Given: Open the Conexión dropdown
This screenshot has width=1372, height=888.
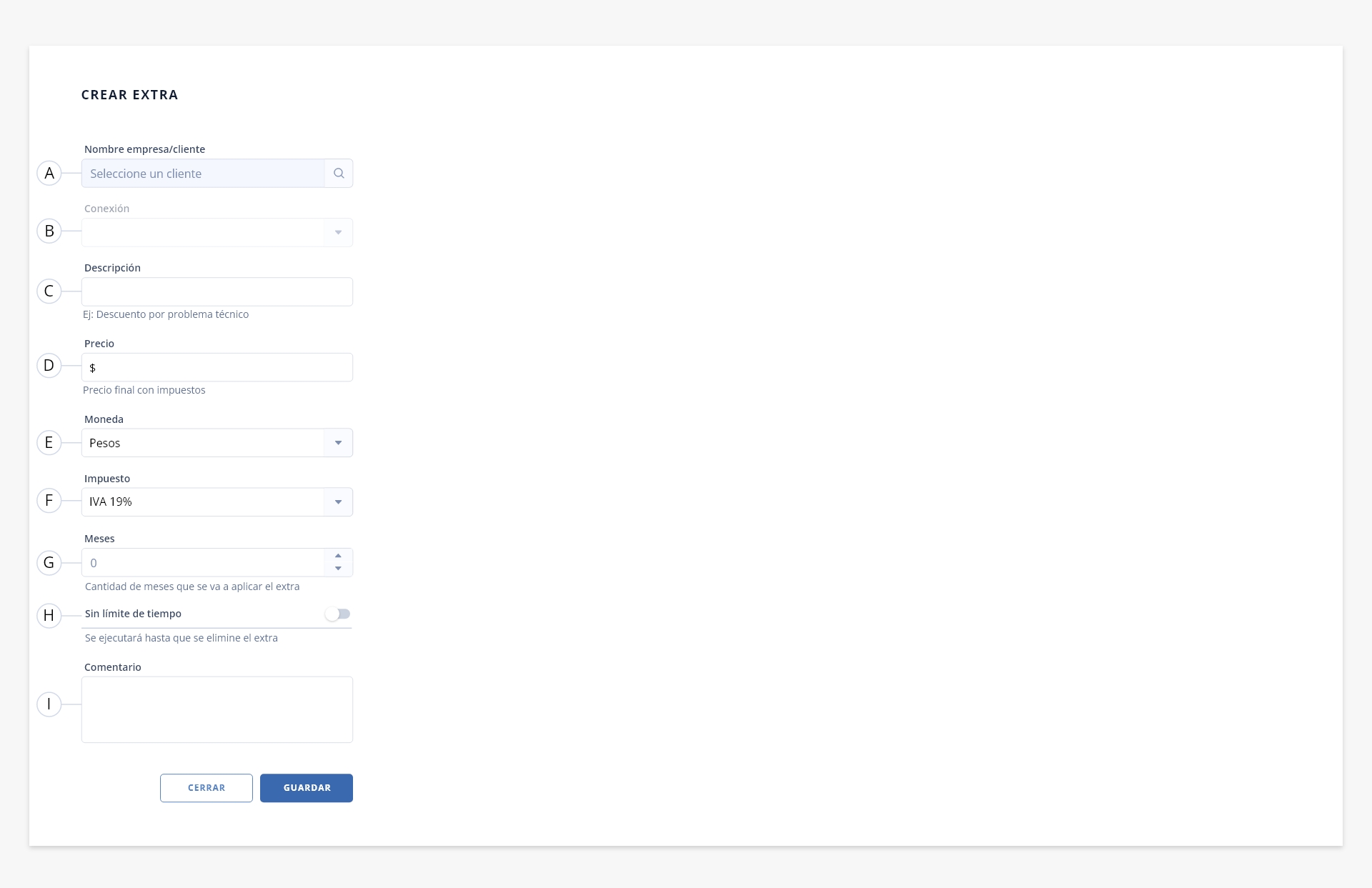Looking at the screenshot, I should [x=217, y=233].
